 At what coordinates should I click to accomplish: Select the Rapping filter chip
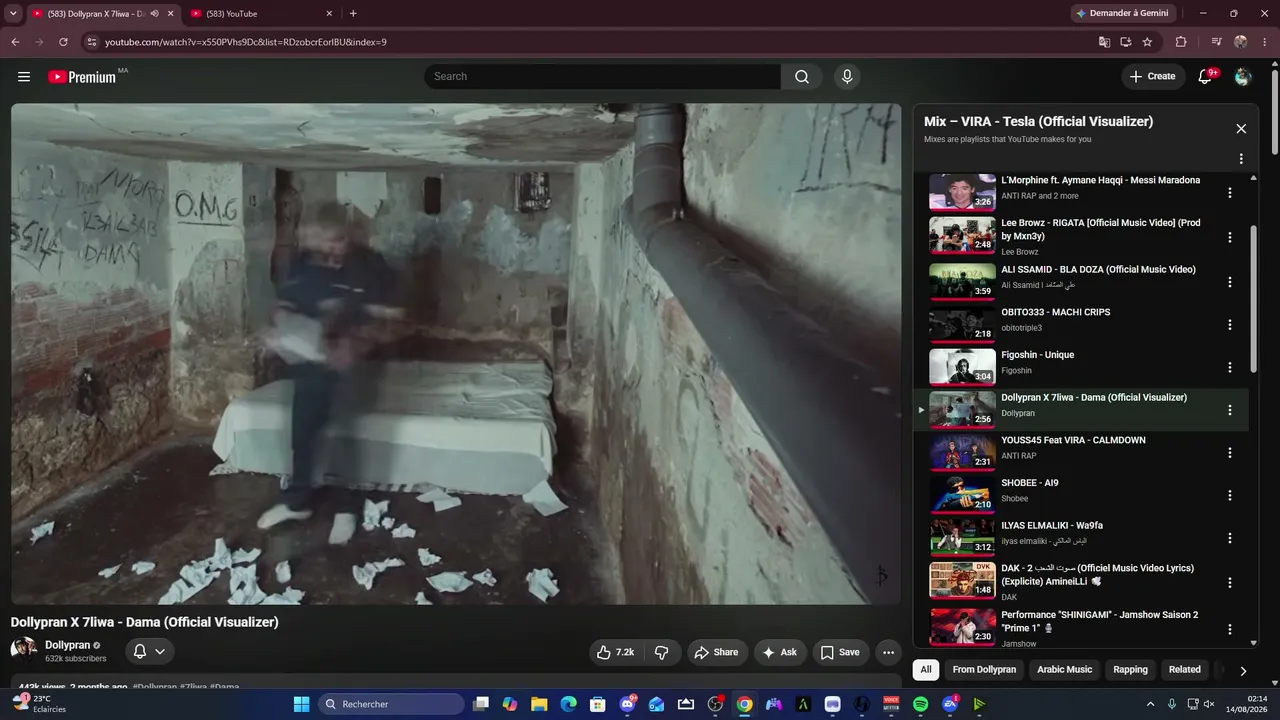pos(1130,670)
